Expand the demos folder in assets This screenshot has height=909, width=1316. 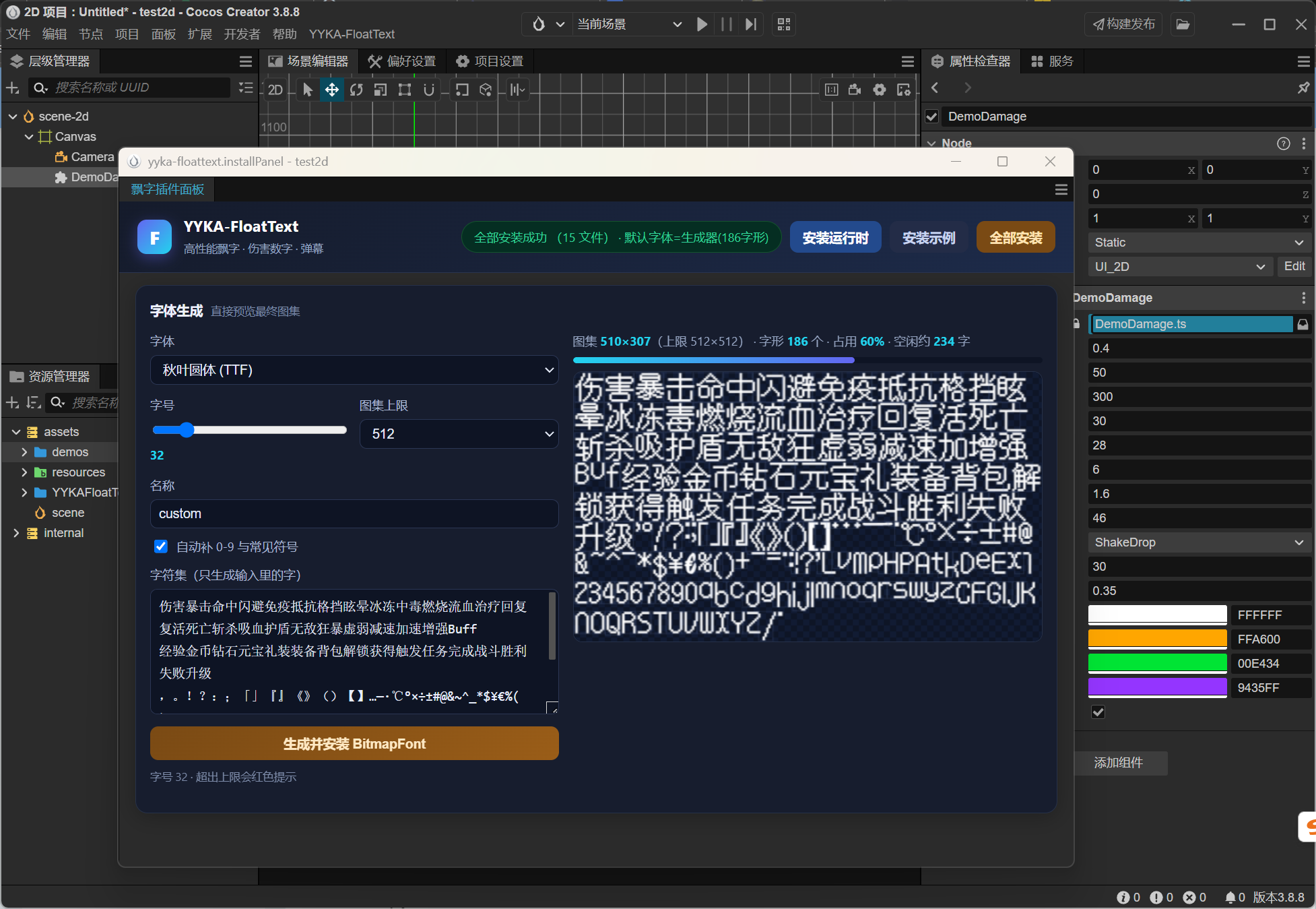(24, 452)
